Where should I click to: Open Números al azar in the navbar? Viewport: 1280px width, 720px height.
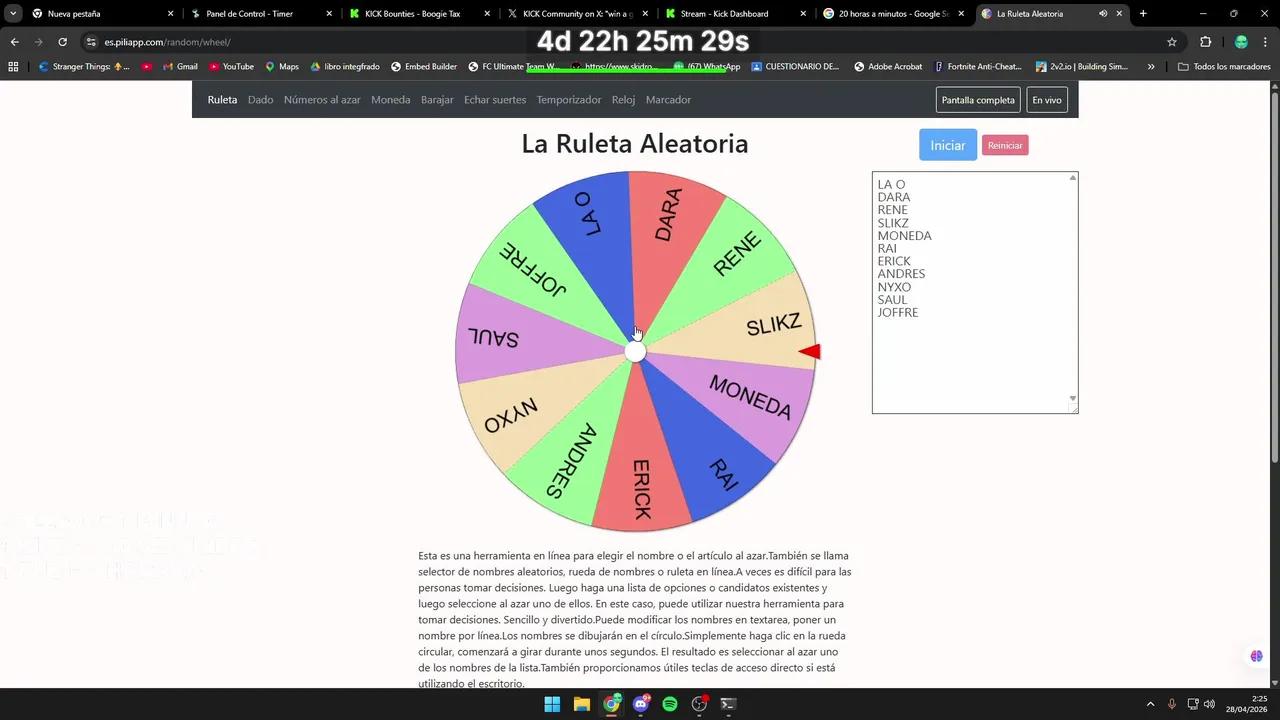pos(322,100)
